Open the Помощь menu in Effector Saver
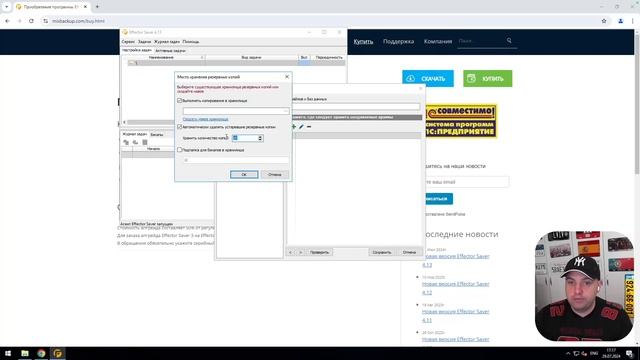Image resolution: width=640 pixels, height=360 pixels. point(191,42)
